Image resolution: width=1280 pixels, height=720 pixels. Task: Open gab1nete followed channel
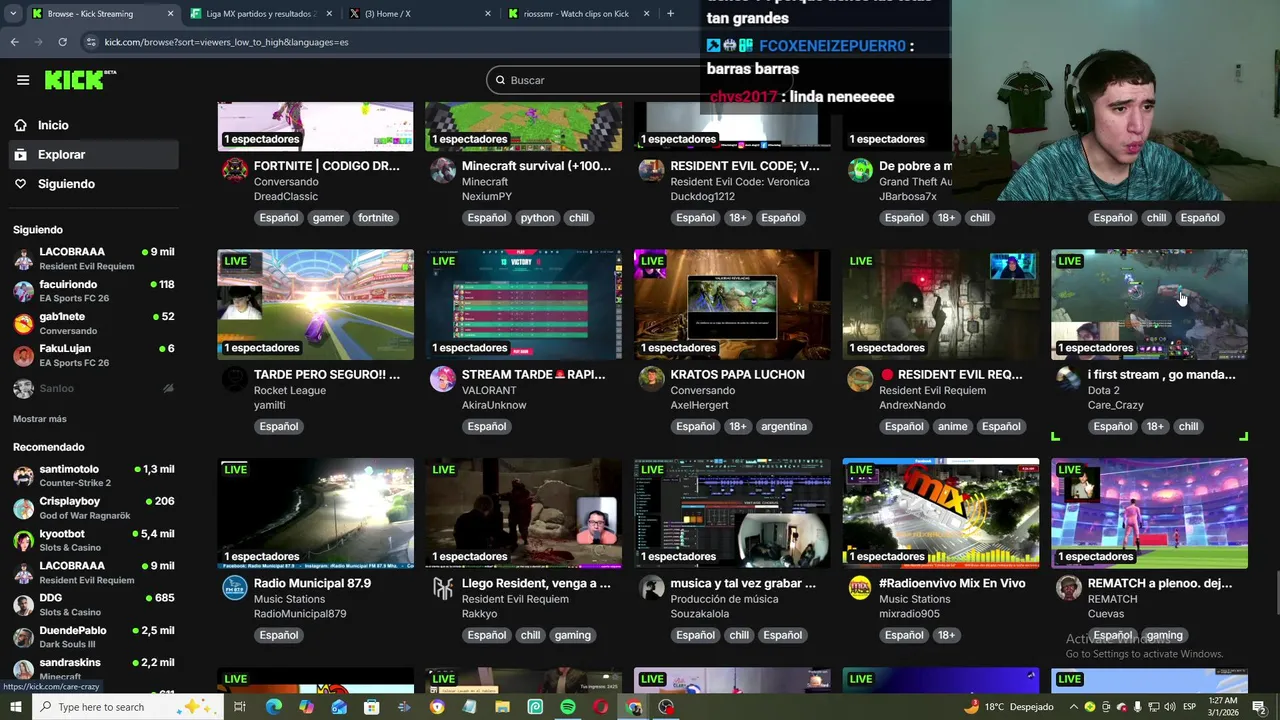pyautogui.click(x=93, y=323)
